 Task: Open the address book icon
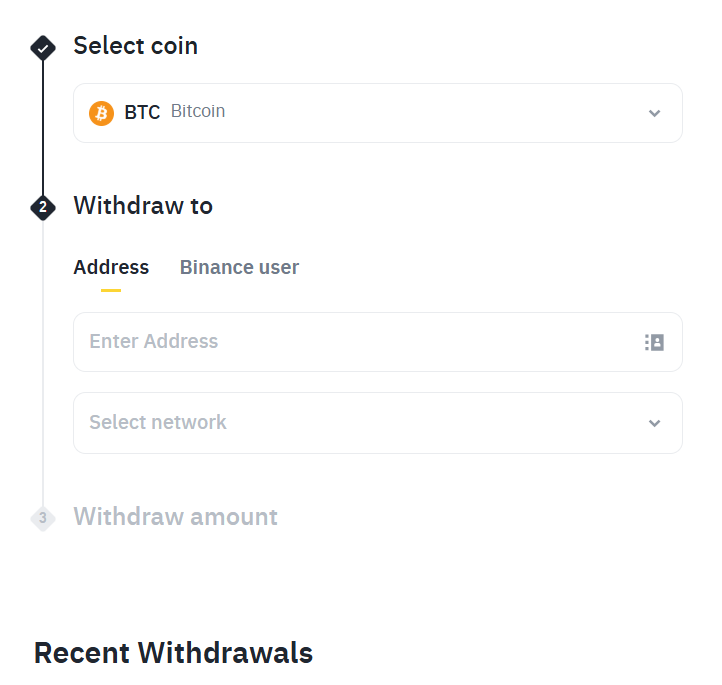[654, 342]
